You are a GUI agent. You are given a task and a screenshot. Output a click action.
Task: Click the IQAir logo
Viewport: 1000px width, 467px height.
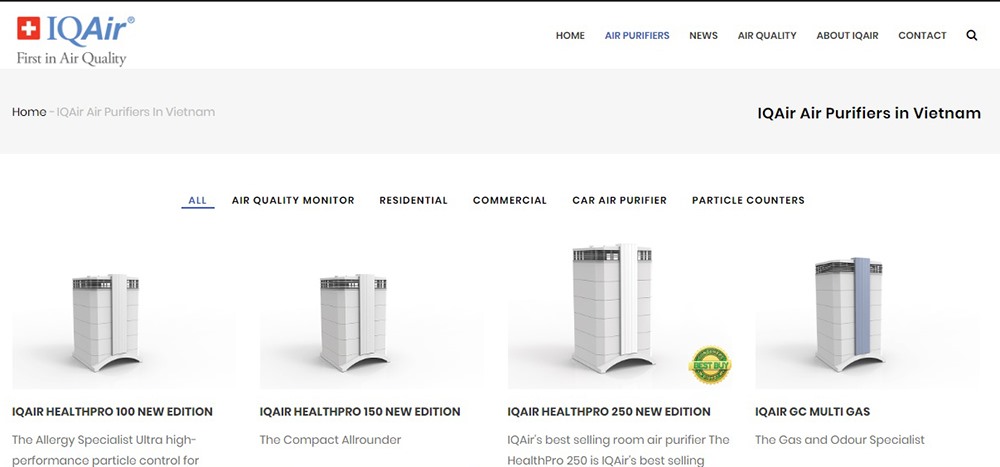(x=76, y=40)
